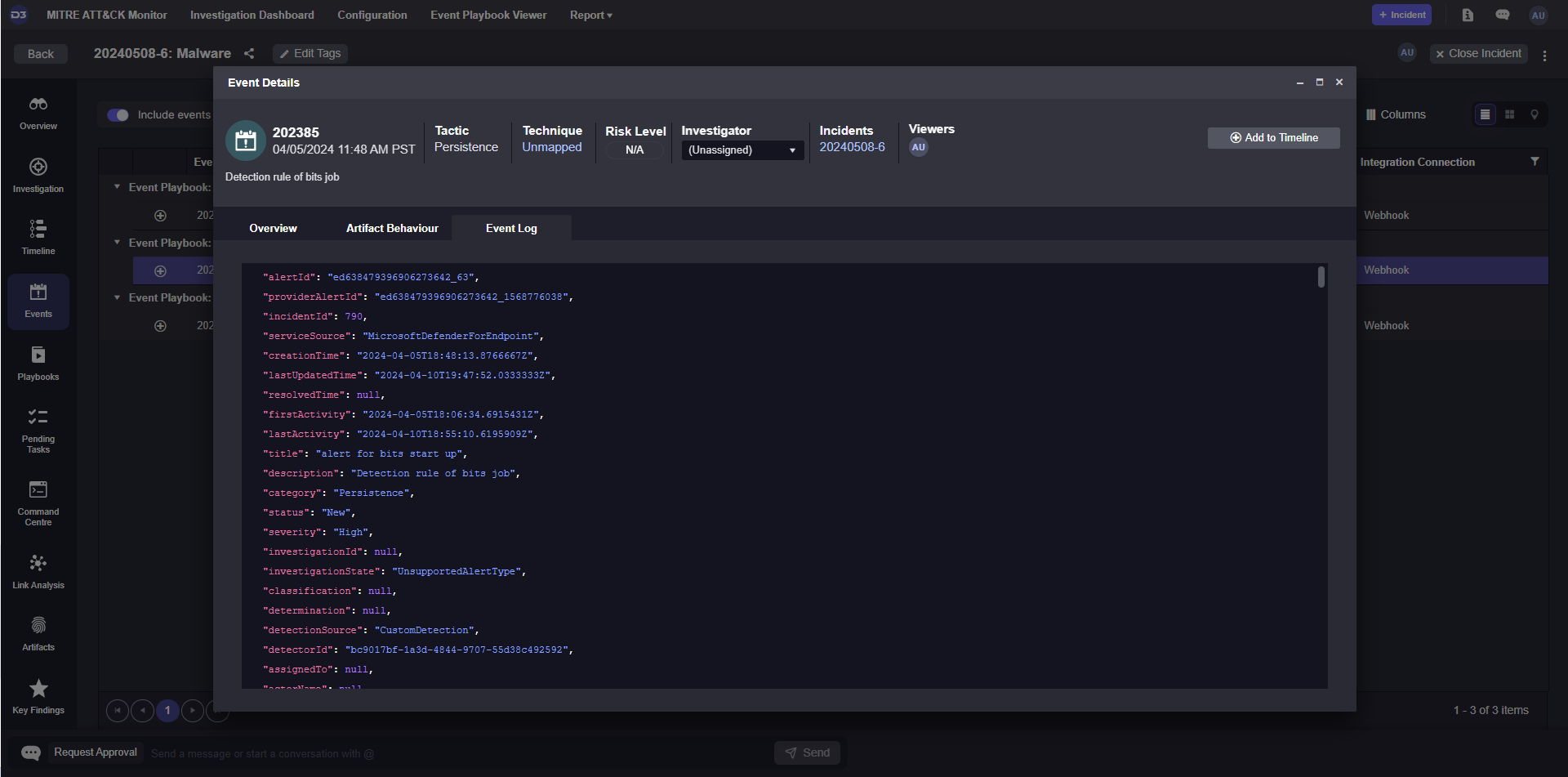Click the D3 logo icon
Screen dimensions: 1568x777
[19, 15]
